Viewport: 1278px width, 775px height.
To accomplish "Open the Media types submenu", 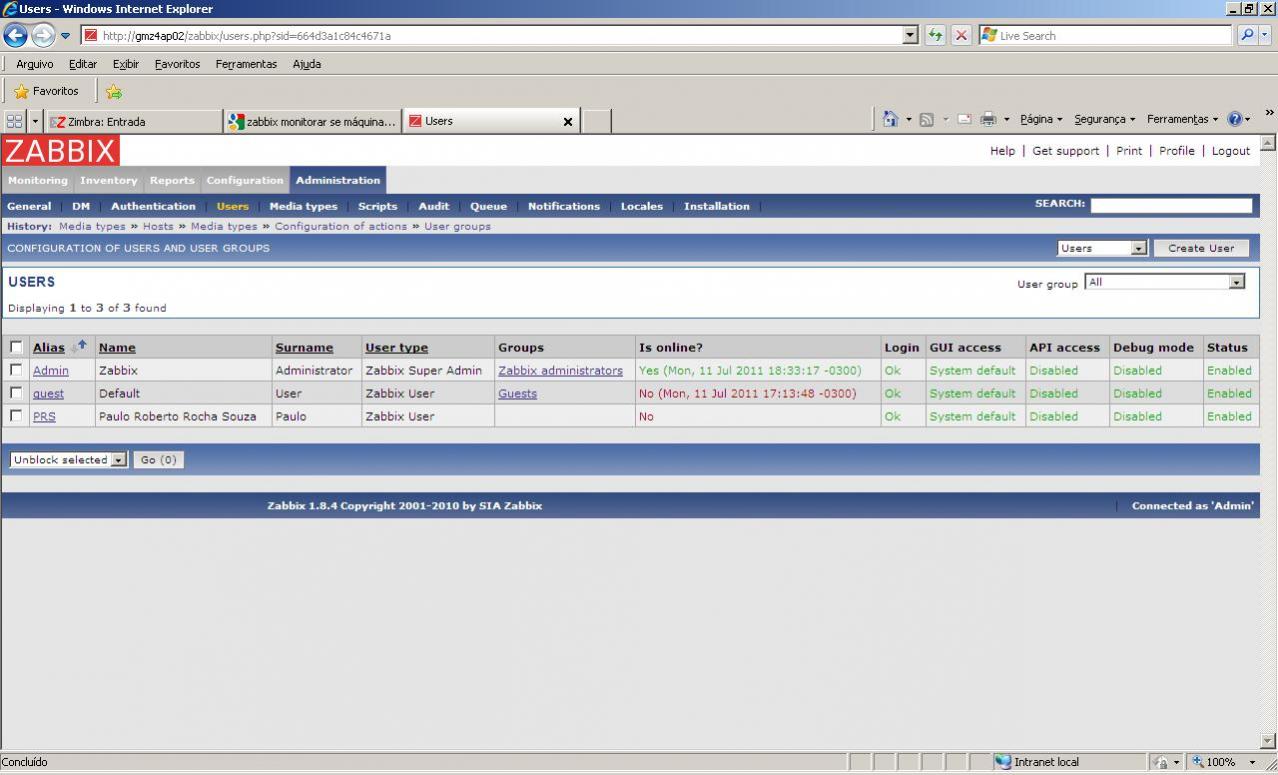I will pos(303,206).
